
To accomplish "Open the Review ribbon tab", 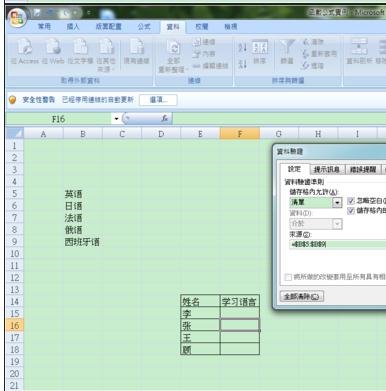I will tap(202, 26).
